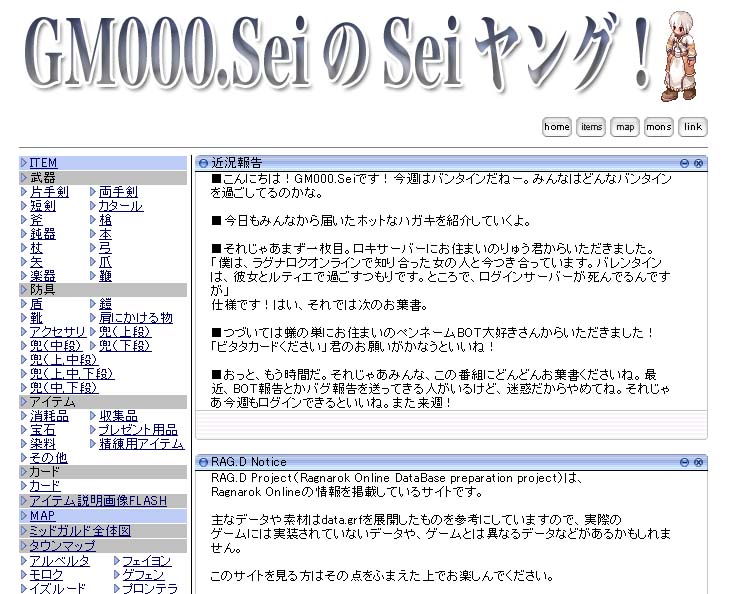Open the ゲフェン town link
The width and height of the screenshot is (729, 594).
coord(143,574)
